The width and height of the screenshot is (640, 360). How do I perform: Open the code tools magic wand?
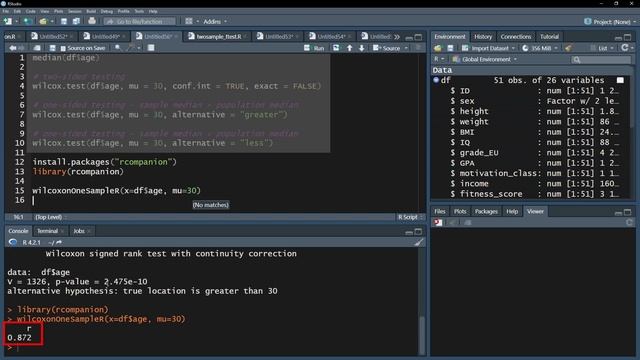(130, 48)
